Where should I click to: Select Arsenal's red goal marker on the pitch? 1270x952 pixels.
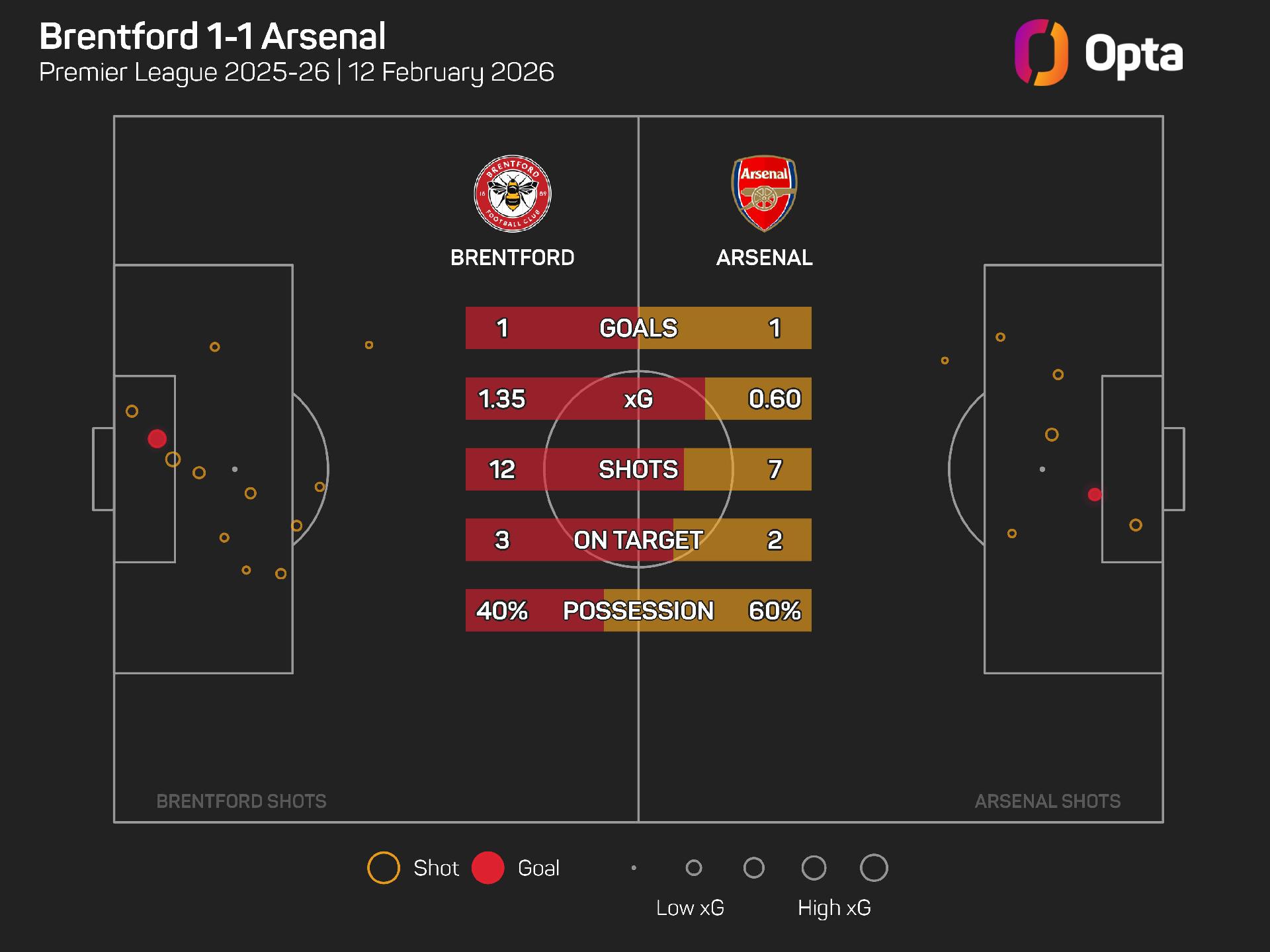pyautogui.click(x=1095, y=495)
